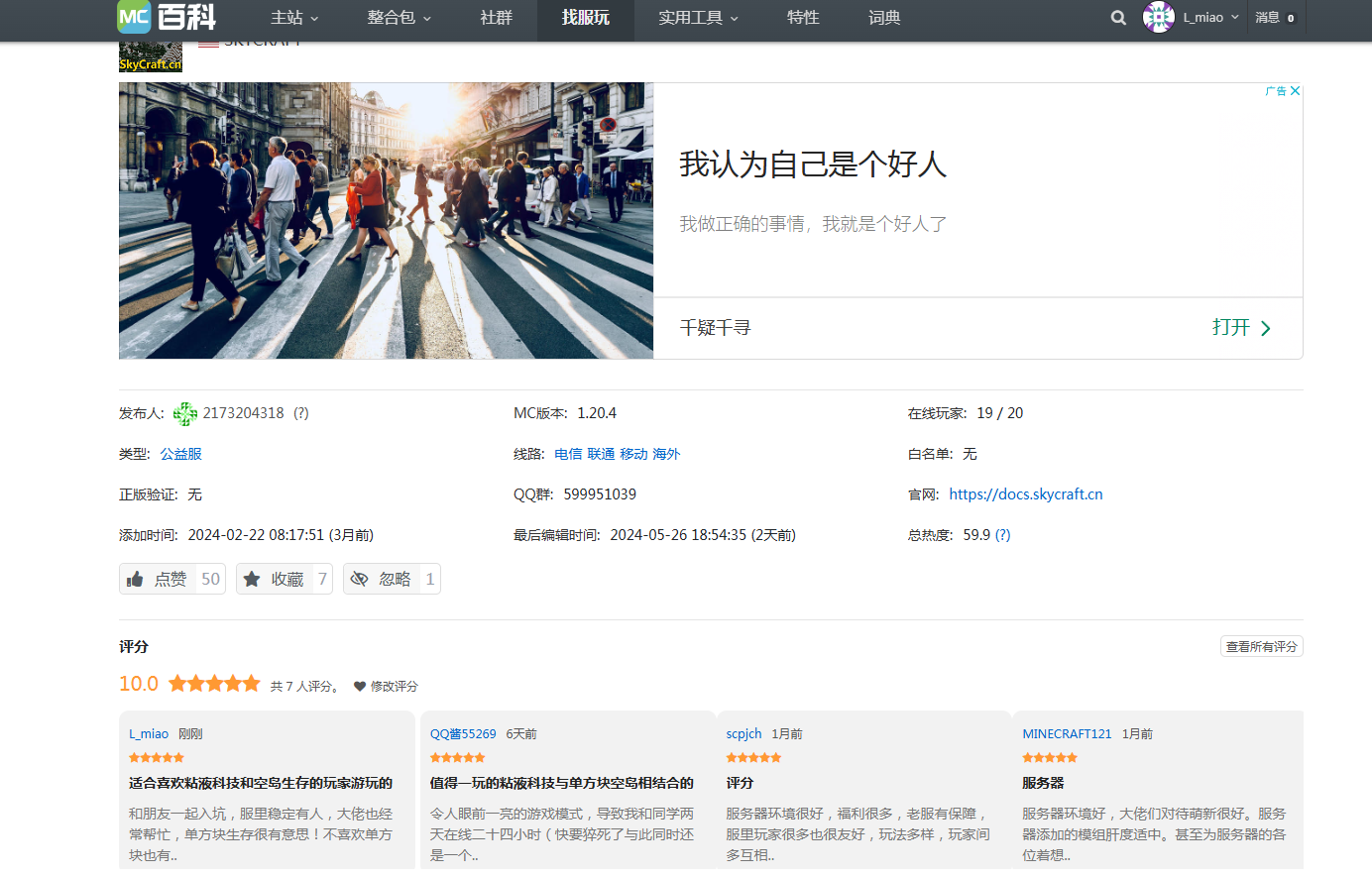Click the green arrow next to 打开
Screen dimensions: 1372x876
[1266, 328]
